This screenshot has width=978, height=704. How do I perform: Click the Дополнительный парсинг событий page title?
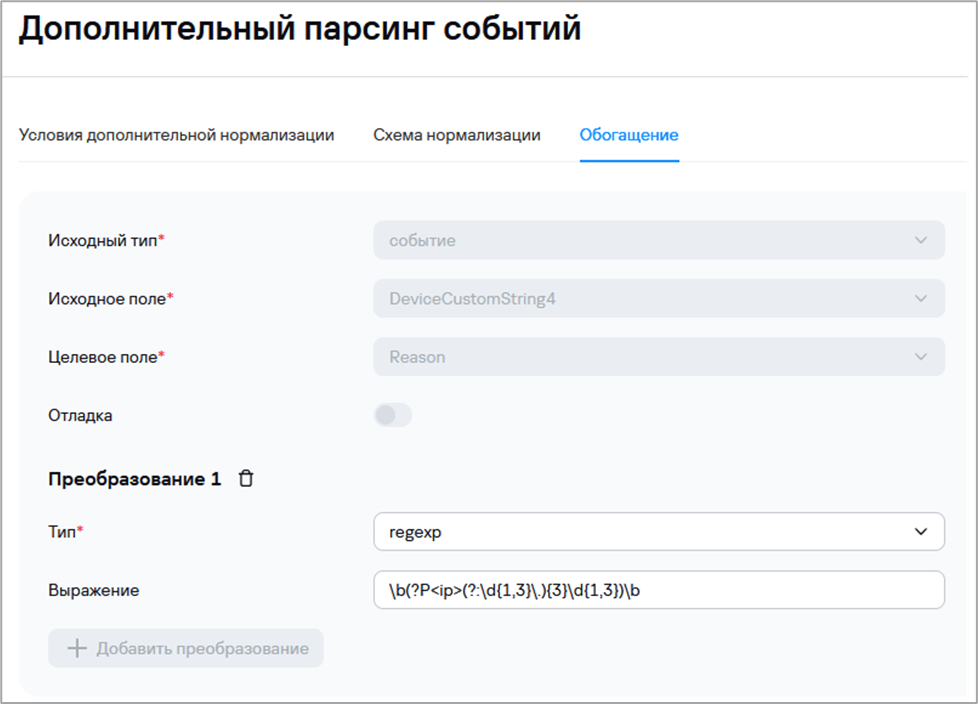[x=300, y=29]
